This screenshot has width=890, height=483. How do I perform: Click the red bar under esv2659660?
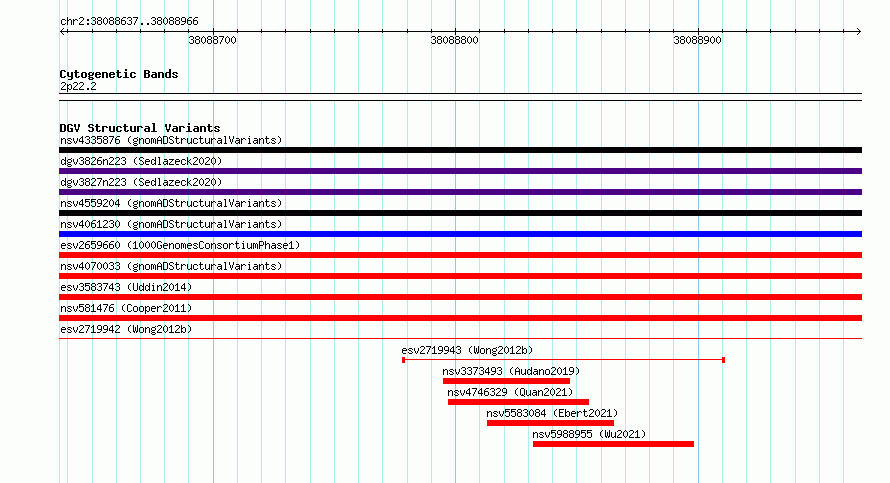click(460, 255)
